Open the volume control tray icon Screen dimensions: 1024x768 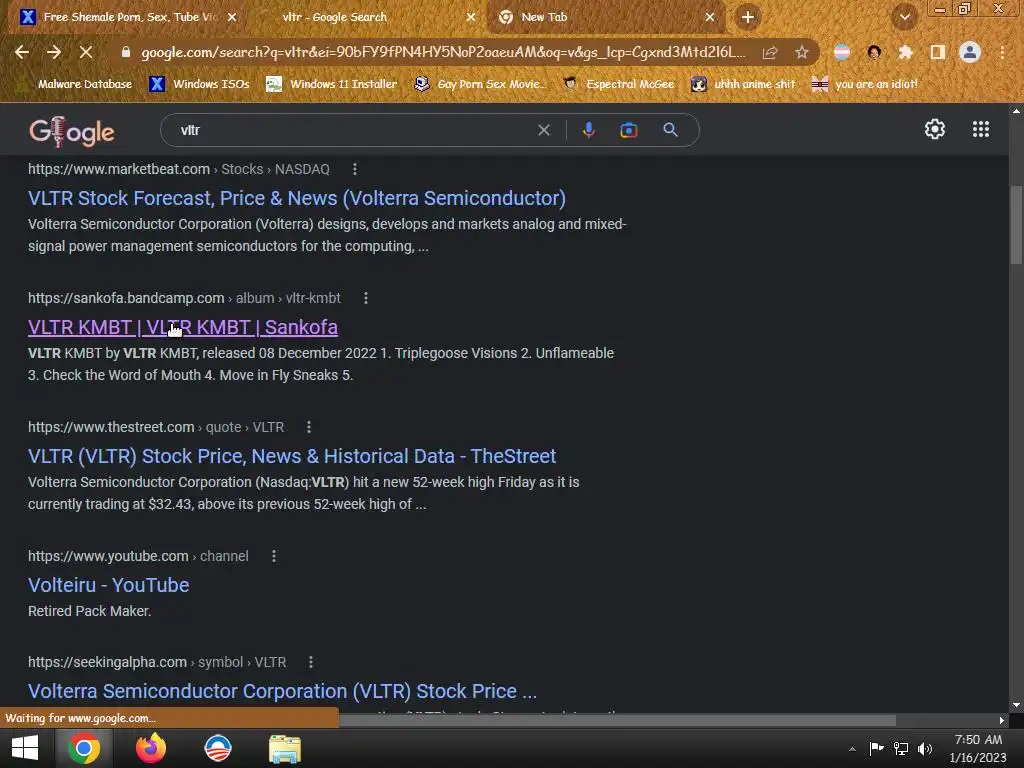[925, 748]
